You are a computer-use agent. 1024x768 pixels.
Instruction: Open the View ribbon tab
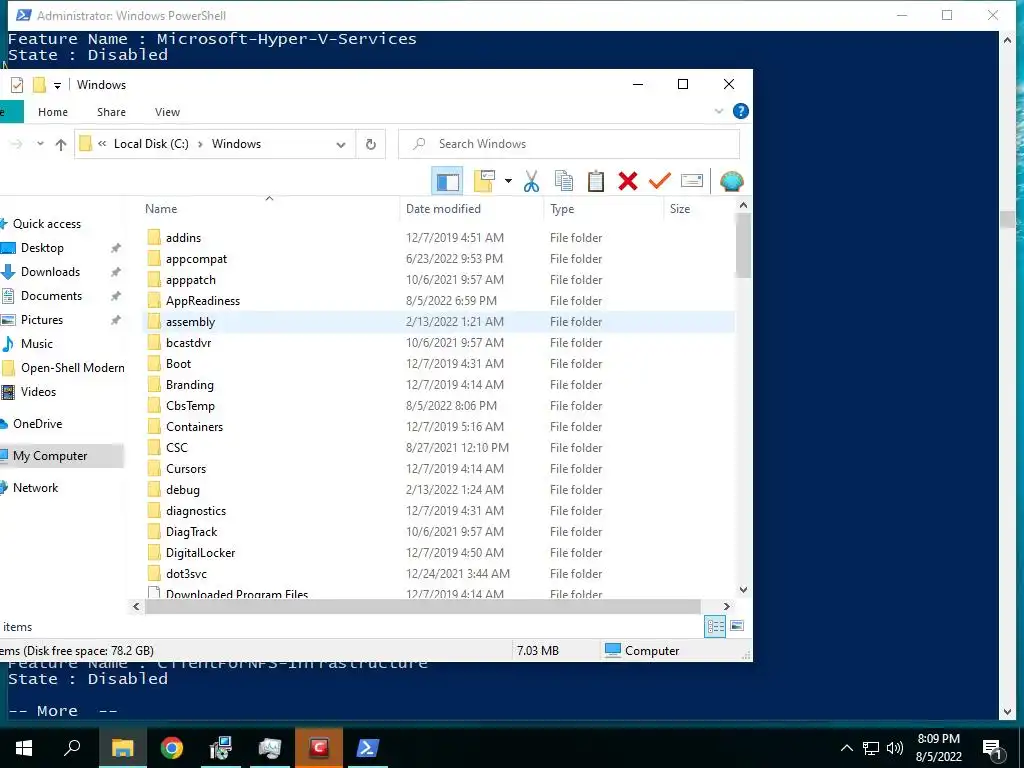(167, 112)
